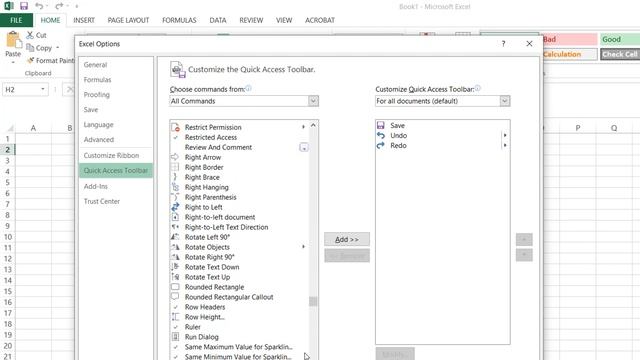Click the Copy icon in the ribbon
The height and width of the screenshot is (360, 640).
click(30, 48)
